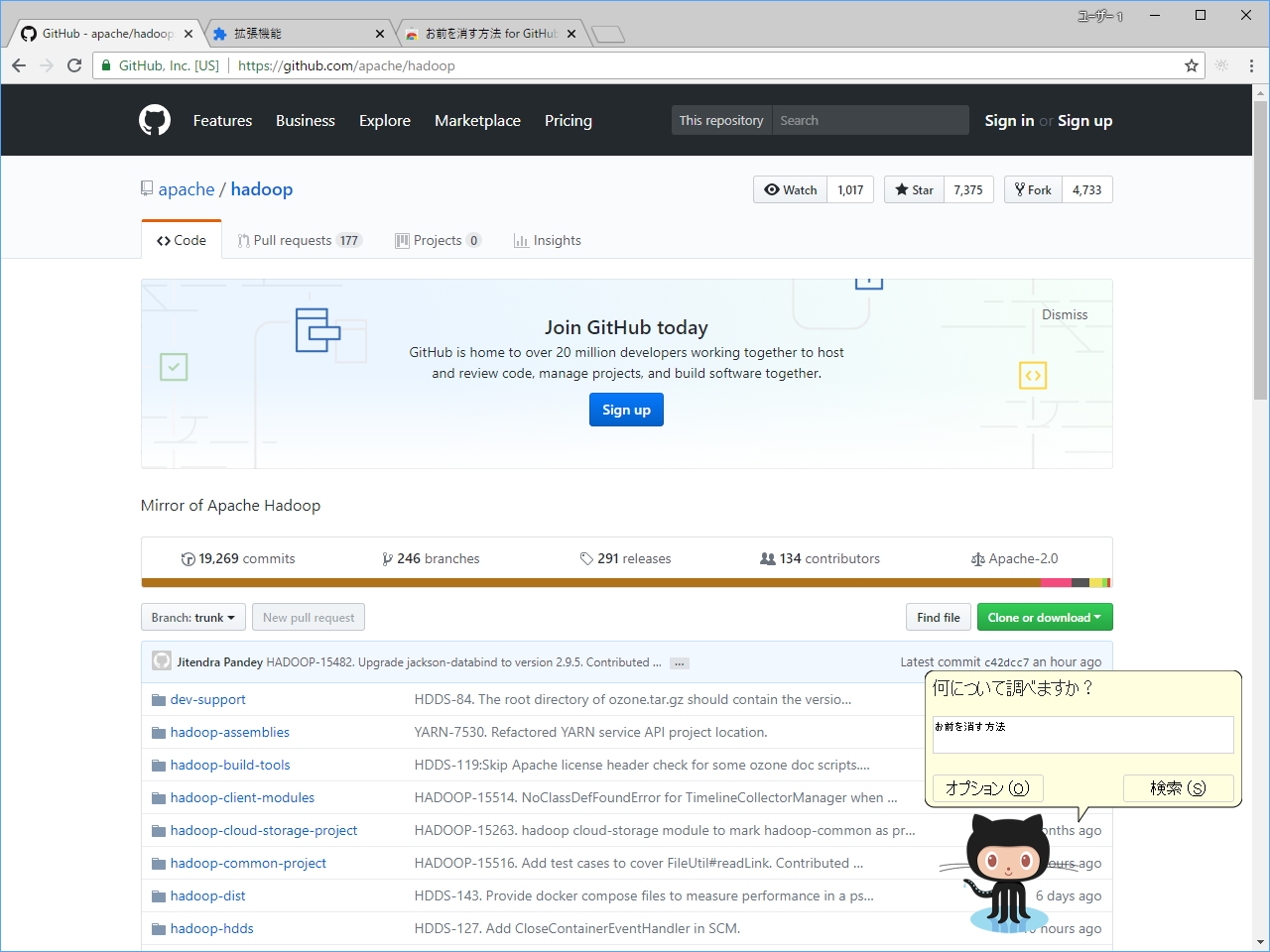
Task: Bookmark this page with star icon
Action: coord(1192,65)
